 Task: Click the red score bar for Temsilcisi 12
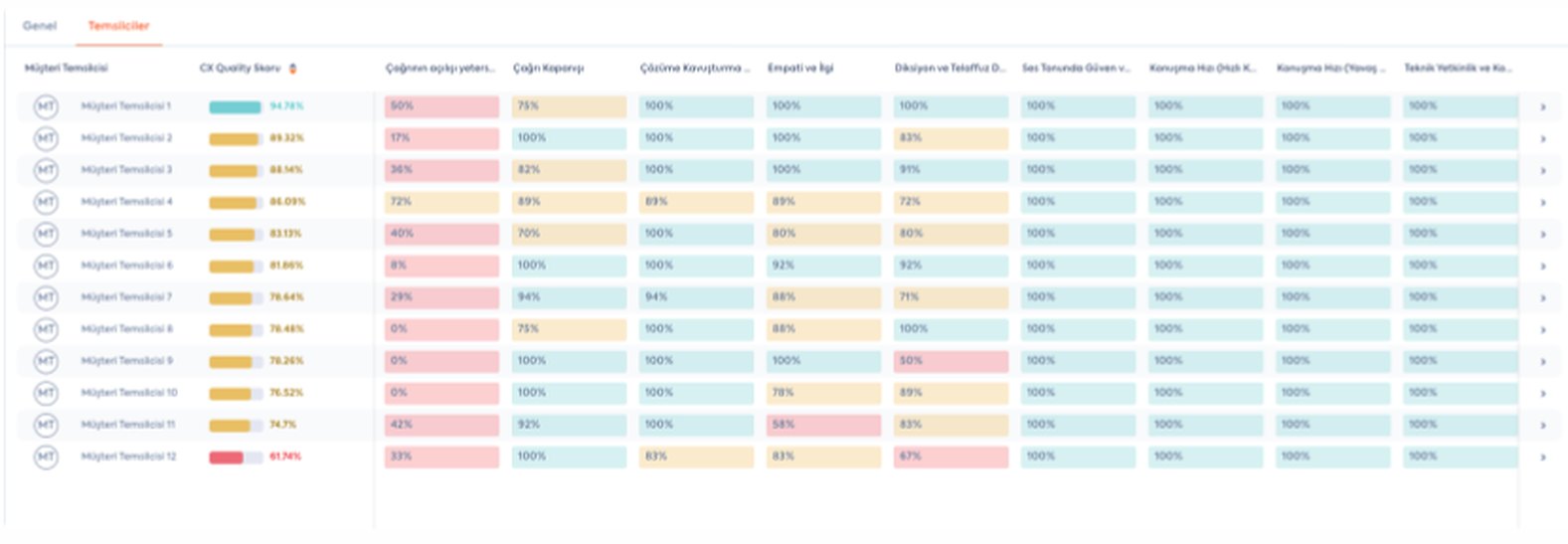click(236, 457)
